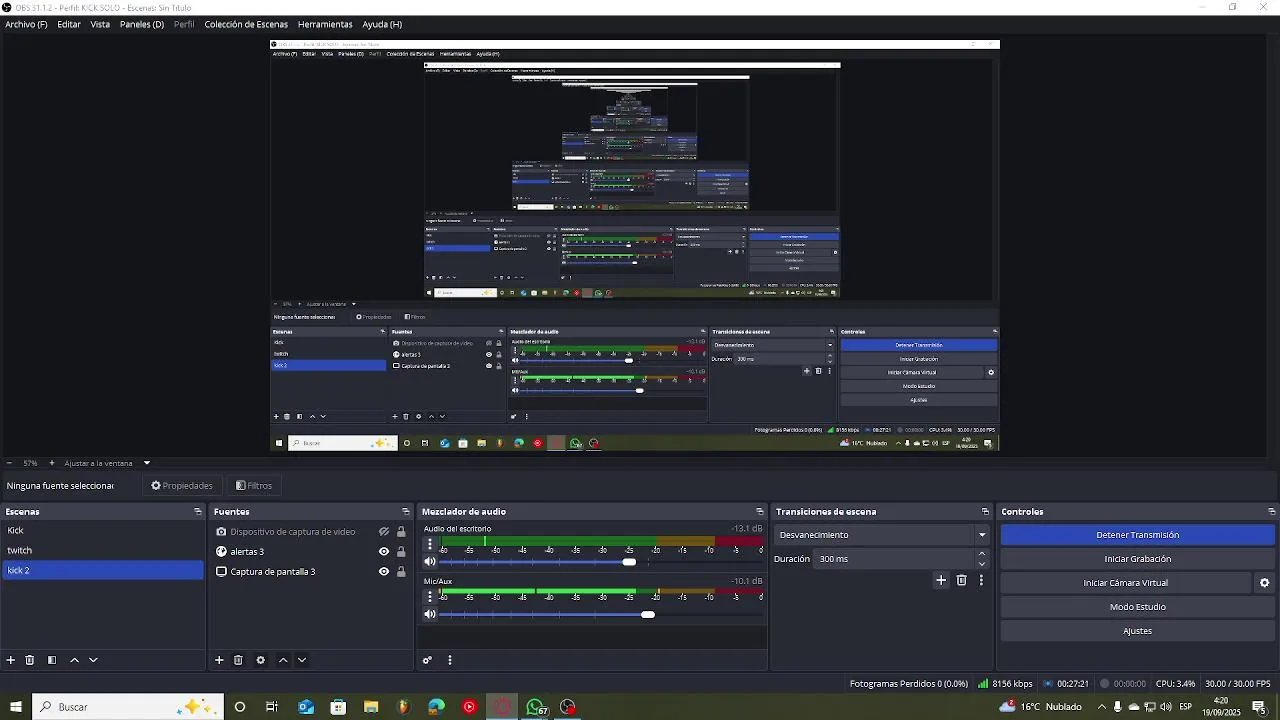Move source down arrow in Fuentes
The image size is (1280, 720).
[302, 660]
